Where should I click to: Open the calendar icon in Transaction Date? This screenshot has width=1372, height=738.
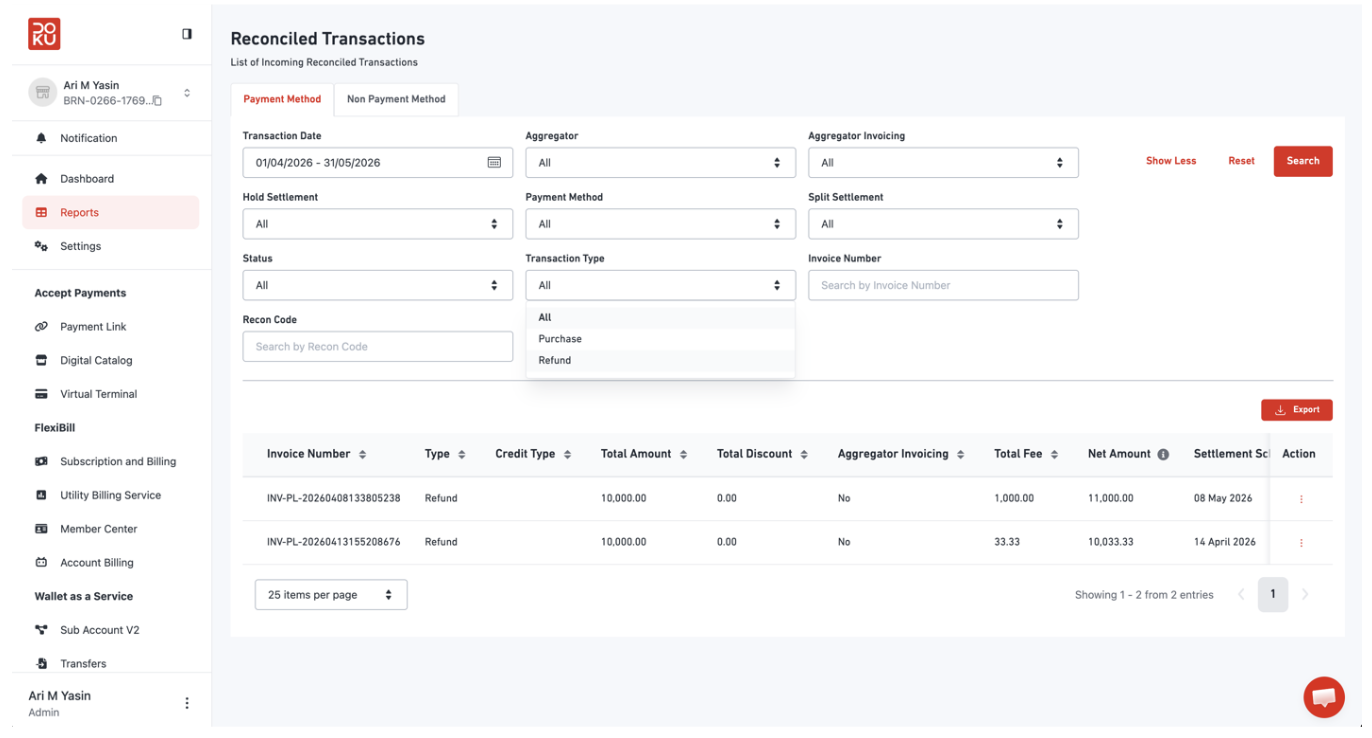[x=494, y=162]
